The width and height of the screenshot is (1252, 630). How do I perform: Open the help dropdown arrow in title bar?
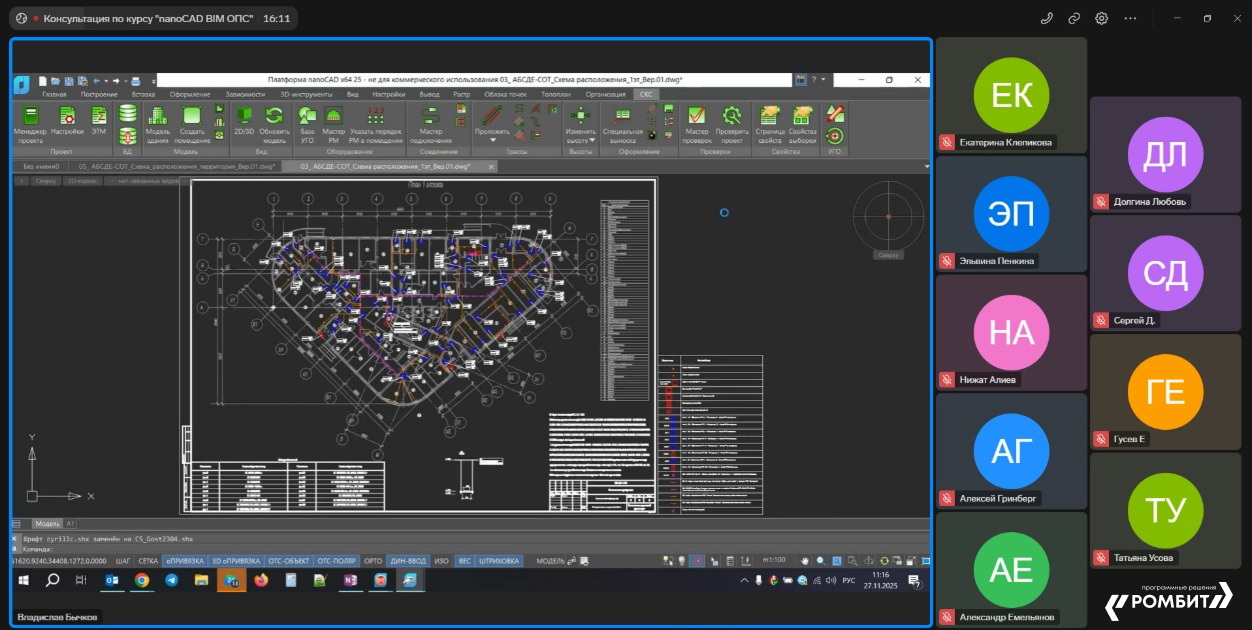[822, 80]
